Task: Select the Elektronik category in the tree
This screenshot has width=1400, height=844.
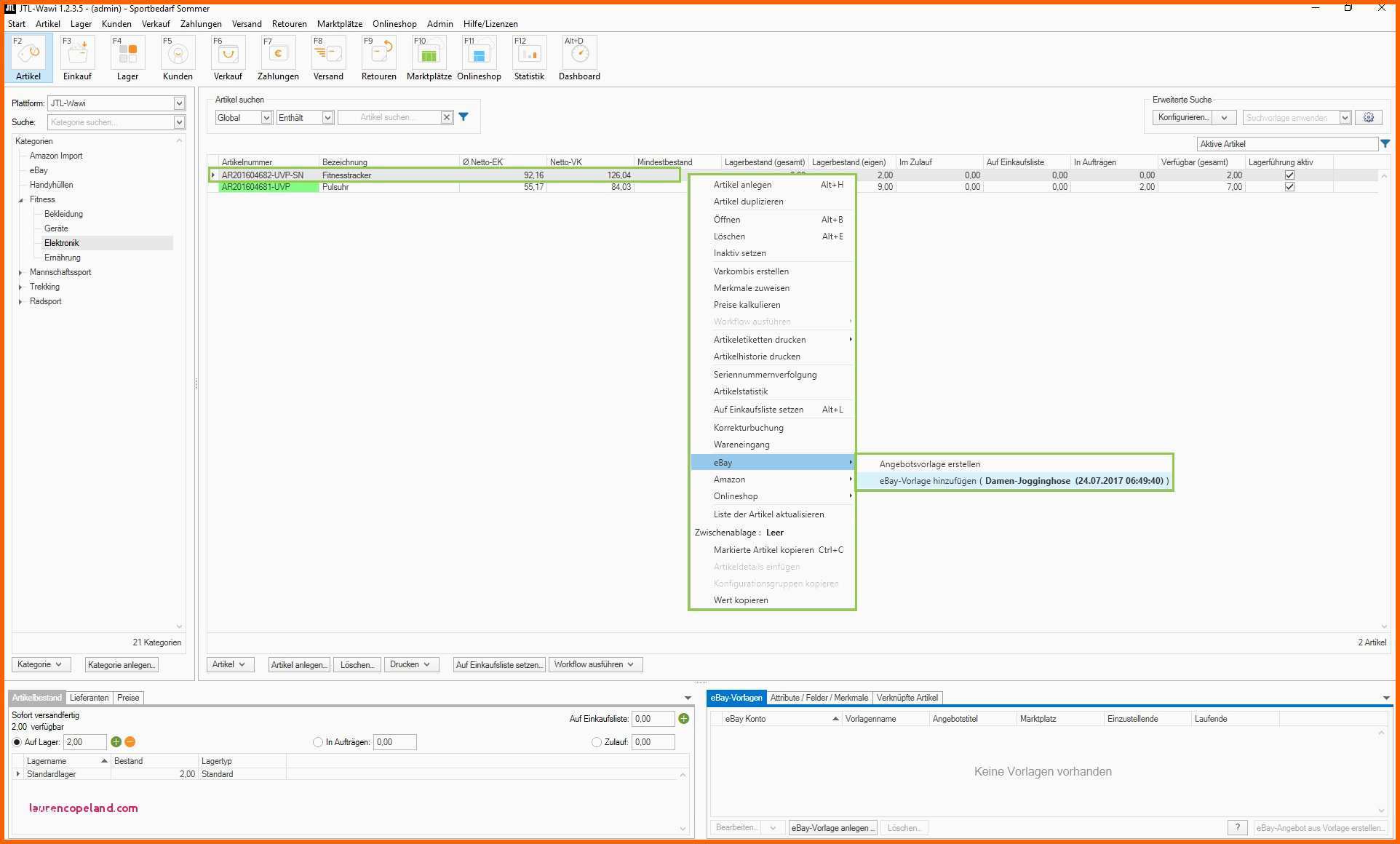Action: [62, 243]
